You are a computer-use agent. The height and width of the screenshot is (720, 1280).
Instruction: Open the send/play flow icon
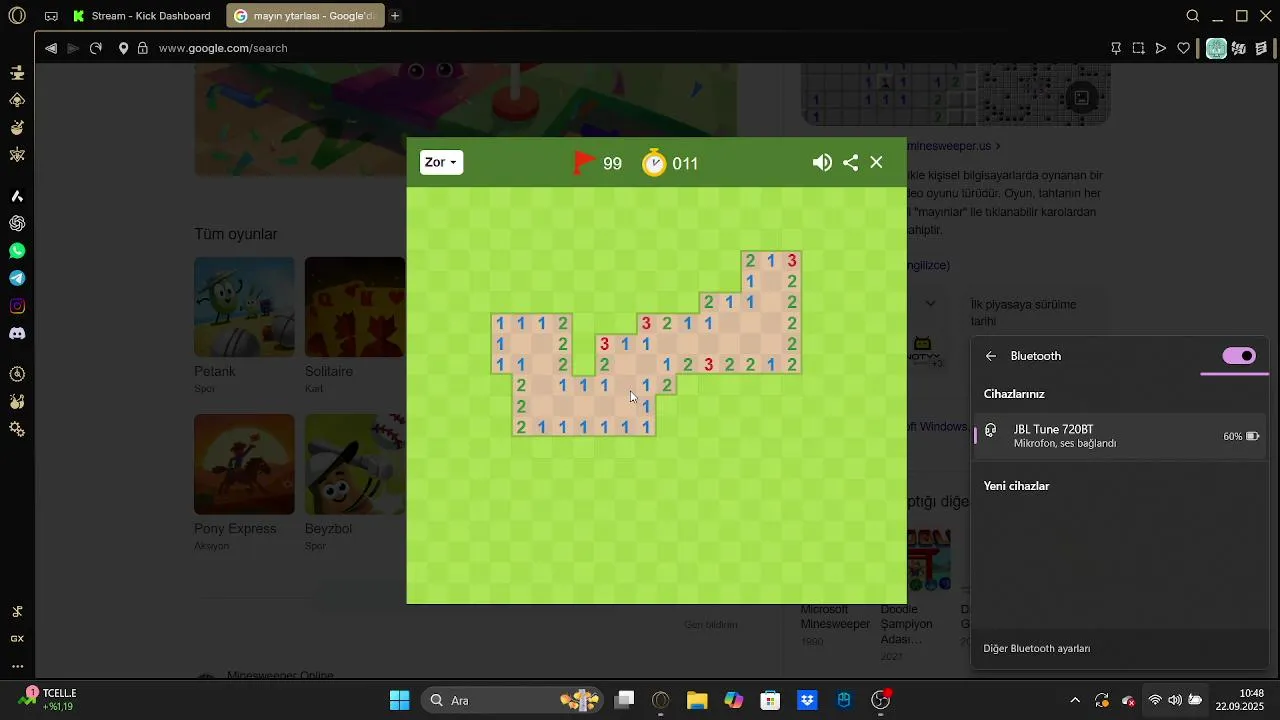[x=1161, y=48]
